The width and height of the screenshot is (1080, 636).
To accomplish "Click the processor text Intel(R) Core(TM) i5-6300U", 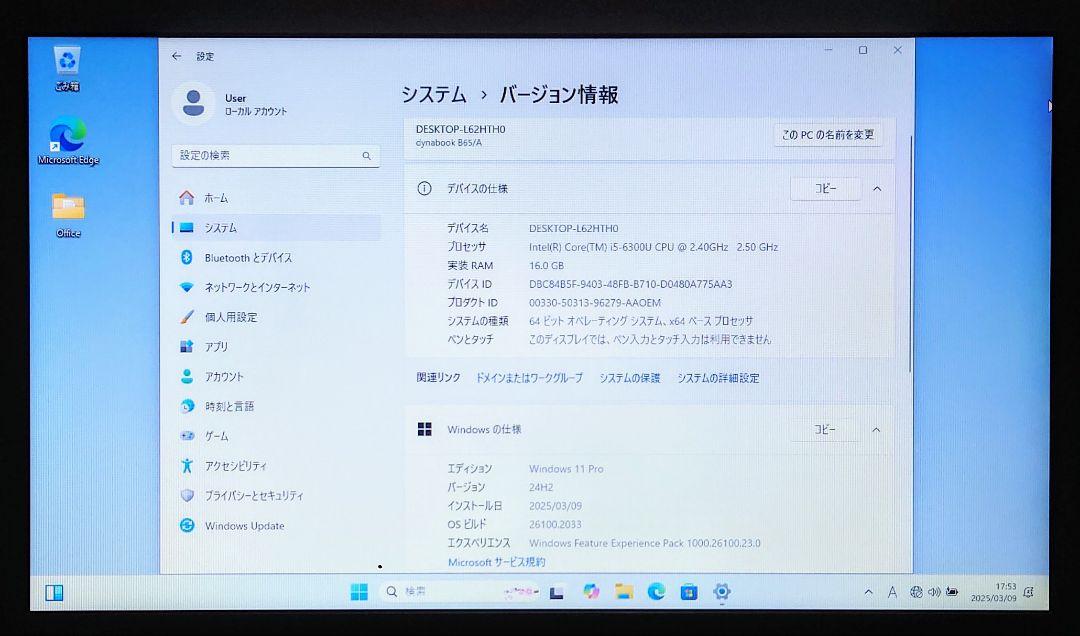I will (654, 247).
